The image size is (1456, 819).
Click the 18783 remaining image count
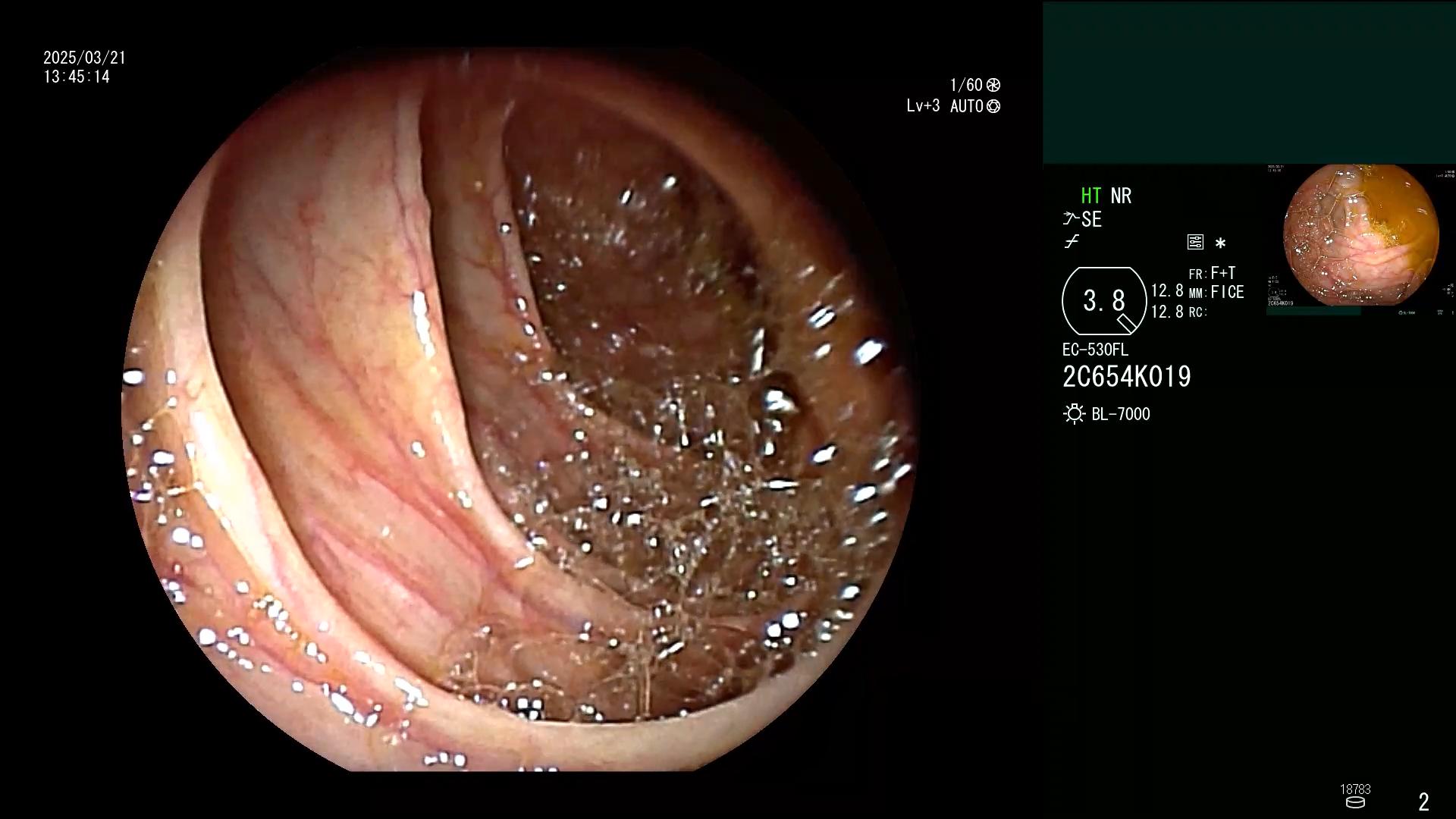pos(1355,789)
